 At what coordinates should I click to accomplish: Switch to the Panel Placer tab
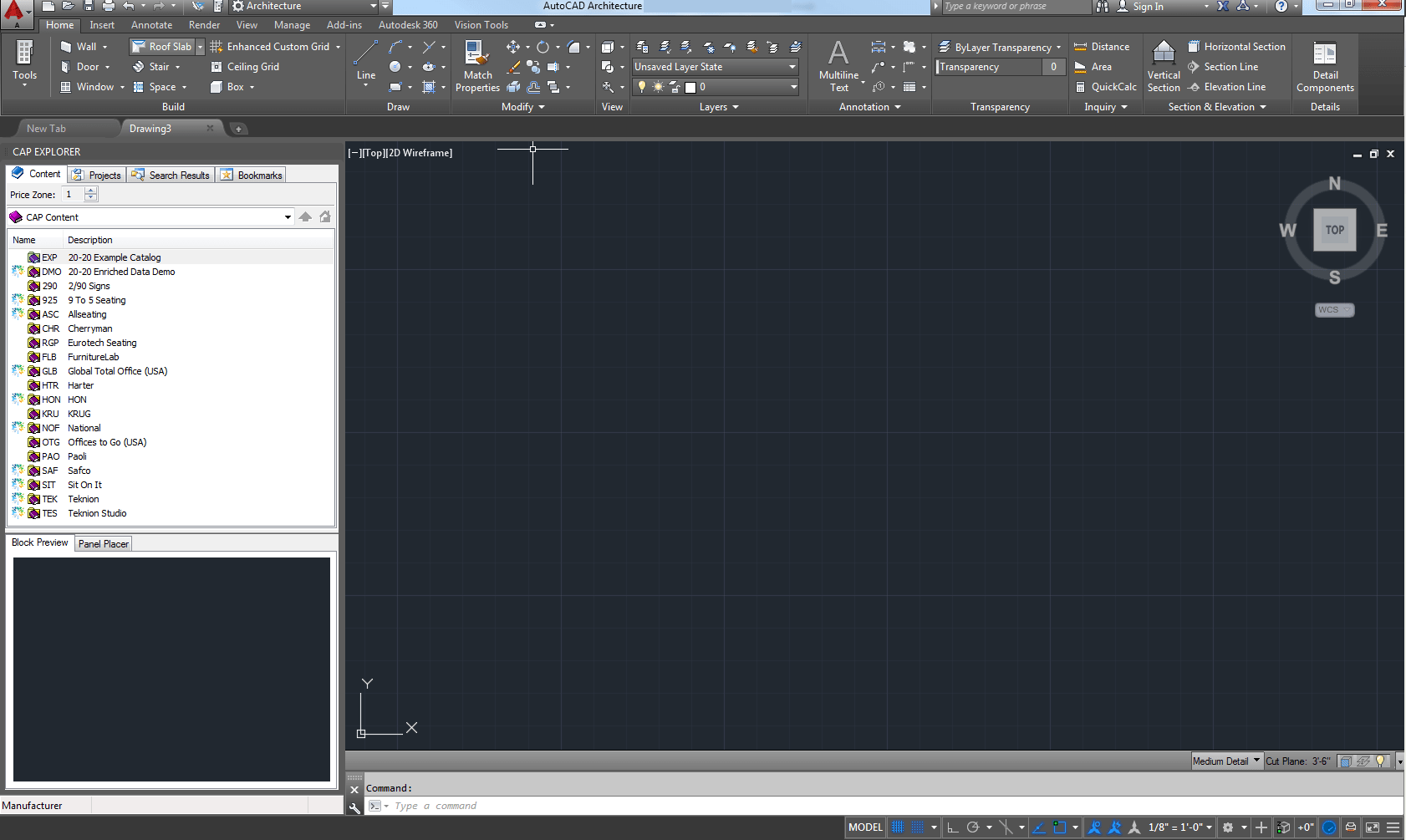[104, 543]
